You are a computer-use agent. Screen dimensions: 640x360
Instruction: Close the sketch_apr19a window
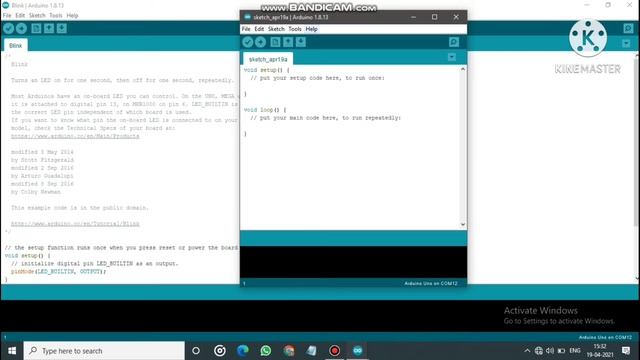click(x=456, y=17)
